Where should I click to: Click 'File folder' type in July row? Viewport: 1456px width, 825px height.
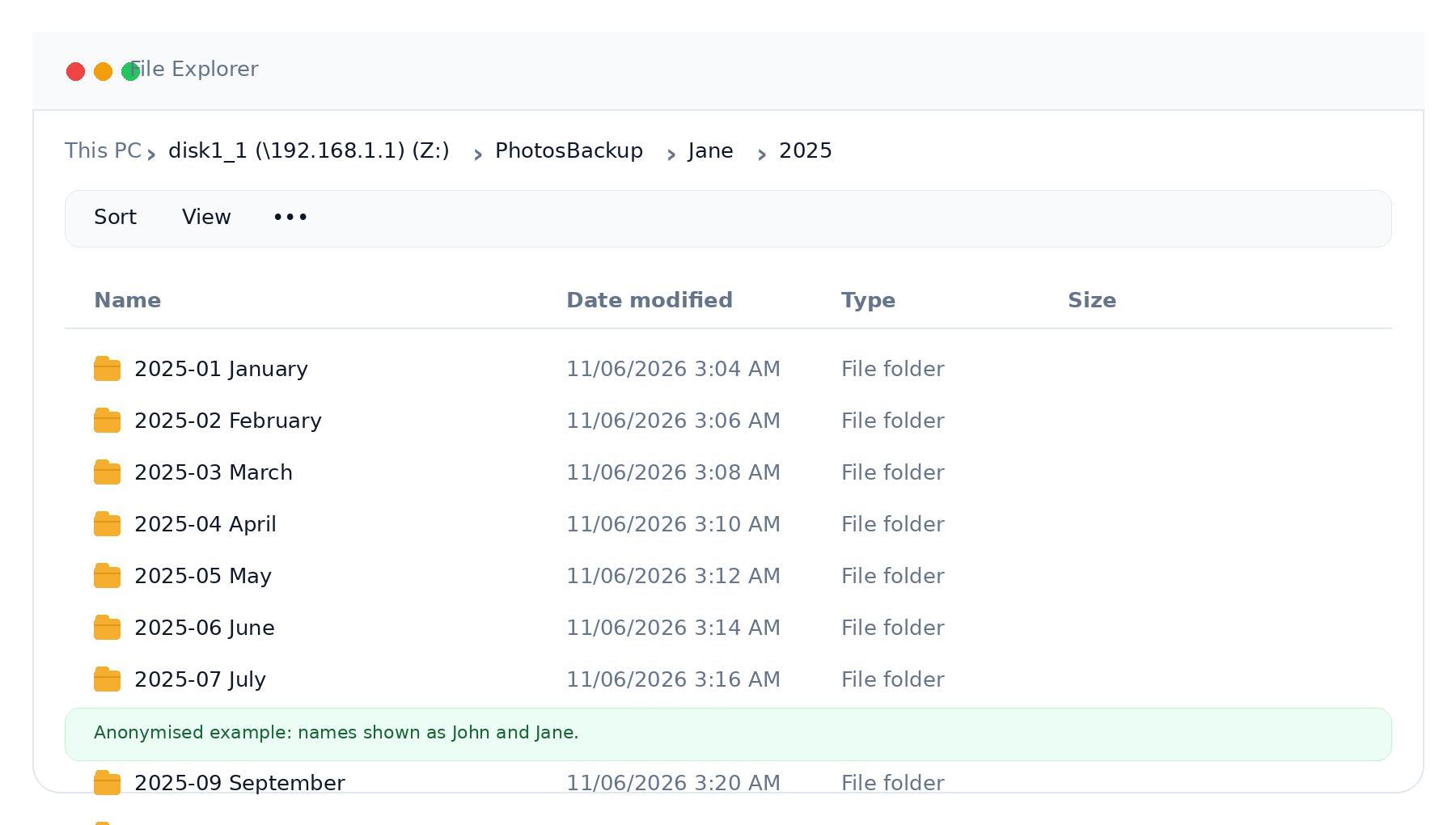(893, 679)
